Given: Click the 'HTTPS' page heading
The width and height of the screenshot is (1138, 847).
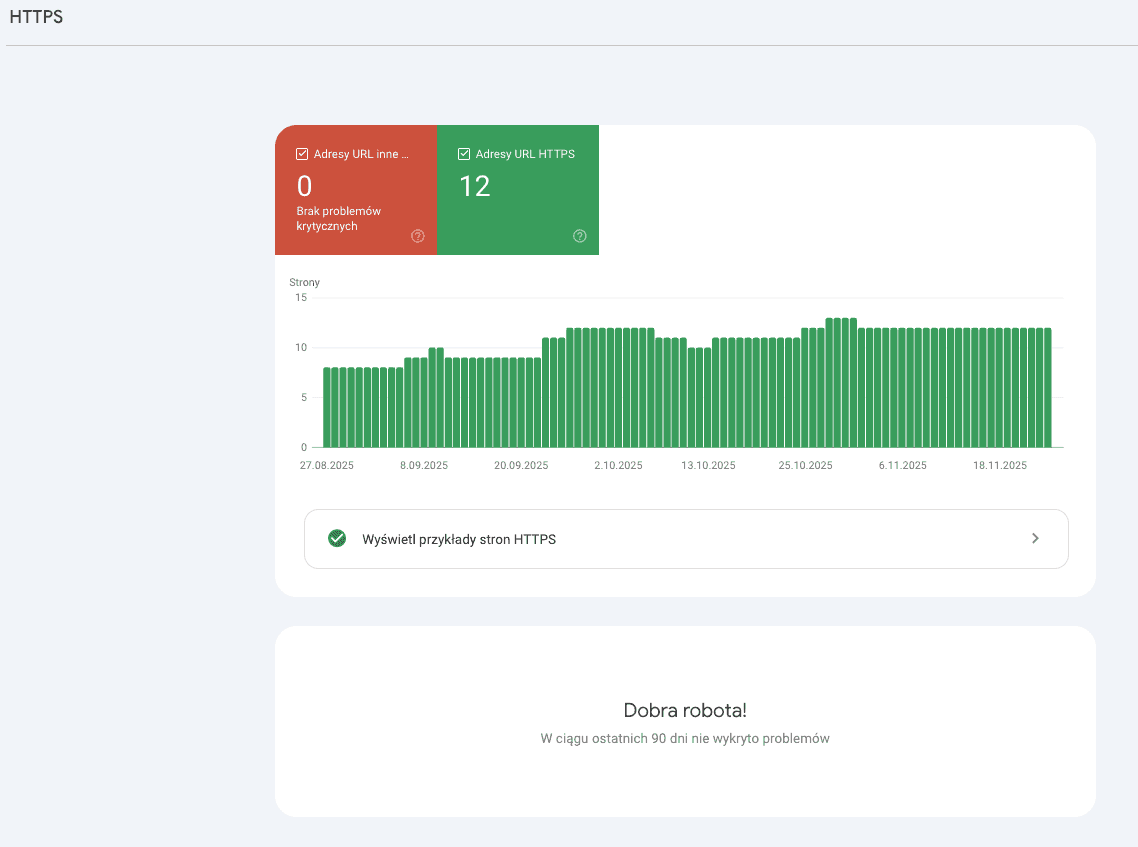Looking at the screenshot, I should click(36, 17).
